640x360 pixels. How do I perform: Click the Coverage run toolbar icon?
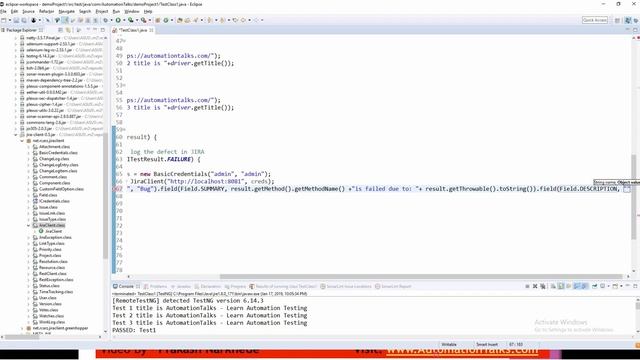[x=131, y=20]
